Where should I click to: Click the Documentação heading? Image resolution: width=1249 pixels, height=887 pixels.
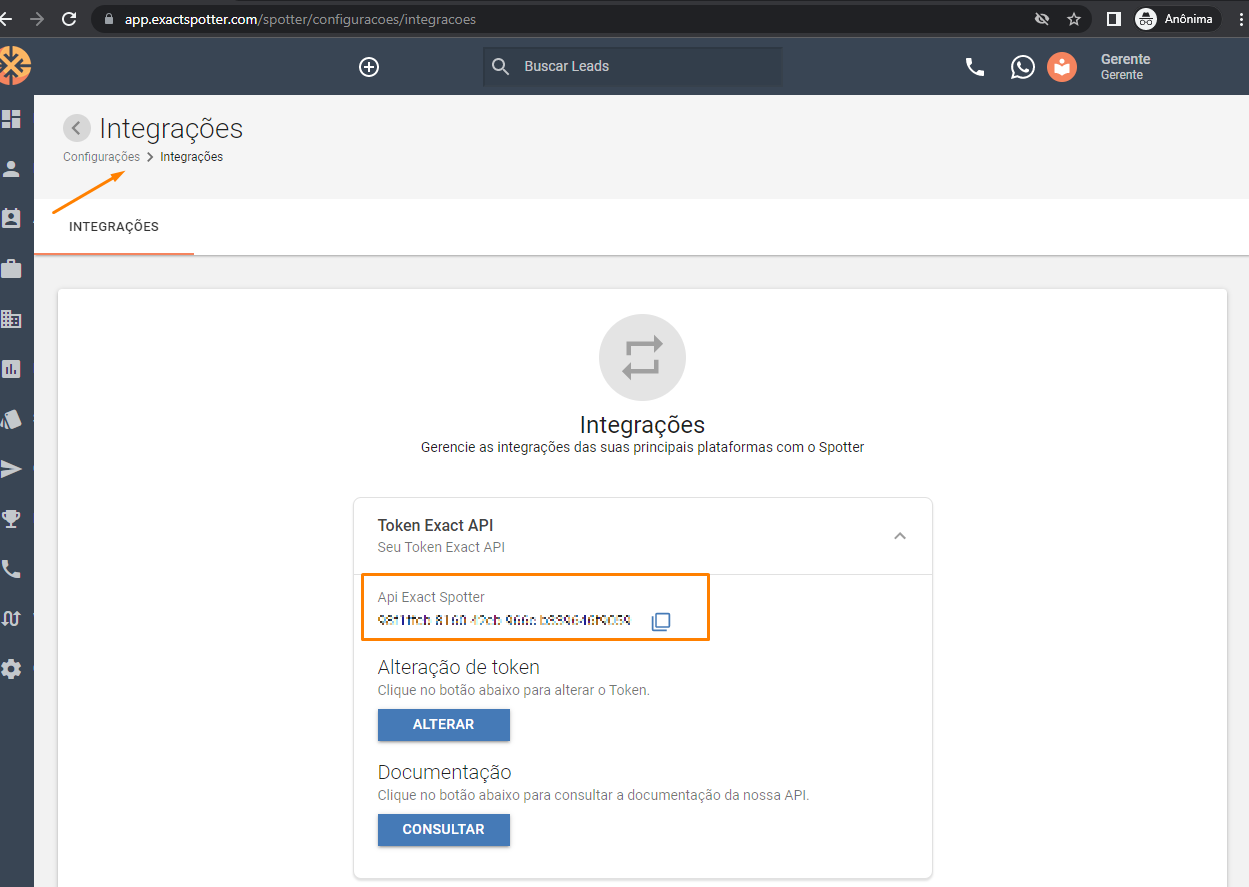pyautogui.click(x=444, y=772)
